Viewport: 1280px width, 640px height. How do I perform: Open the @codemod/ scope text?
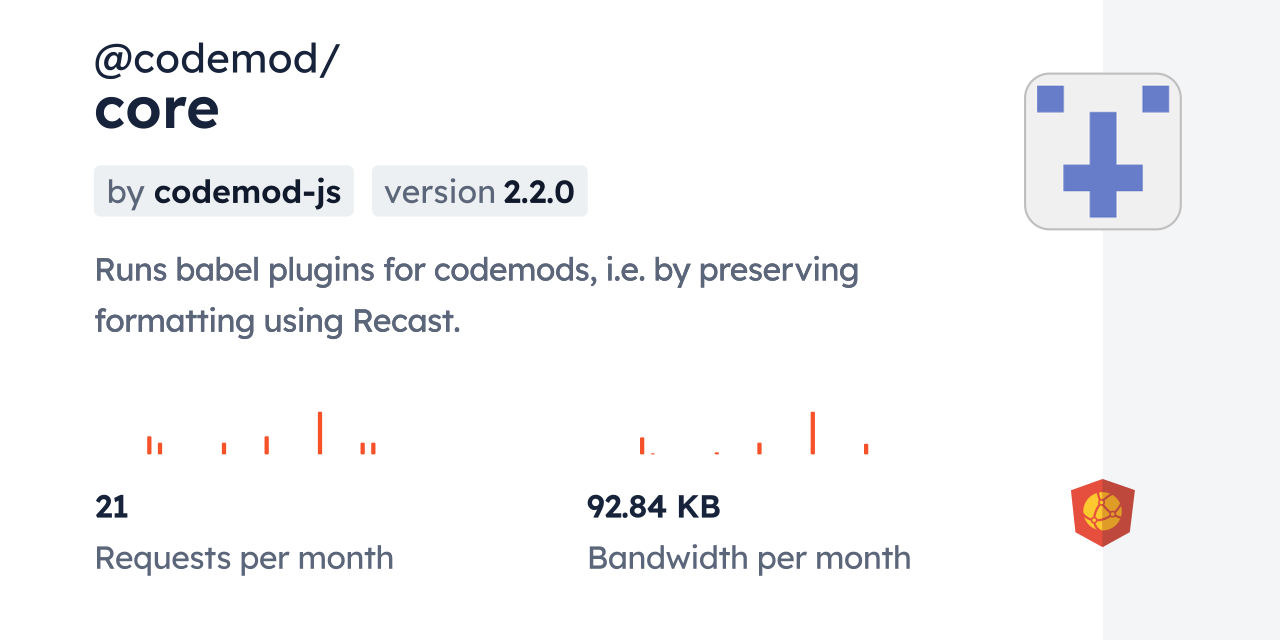point(217,61)
